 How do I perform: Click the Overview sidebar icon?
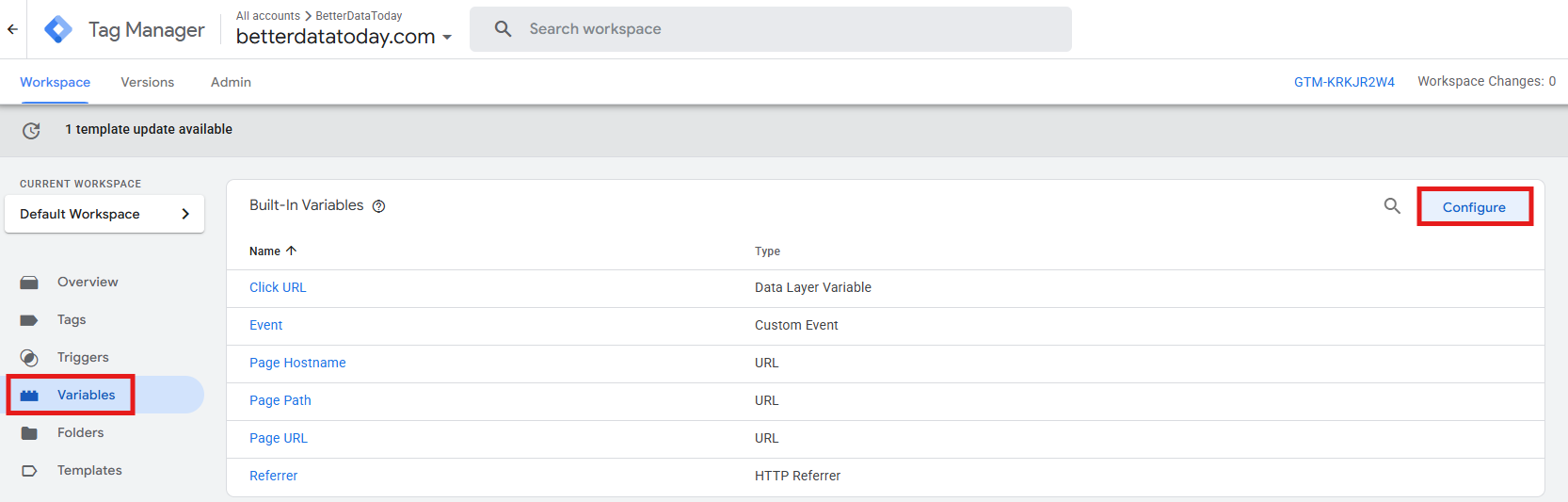[x=29, y=283]
